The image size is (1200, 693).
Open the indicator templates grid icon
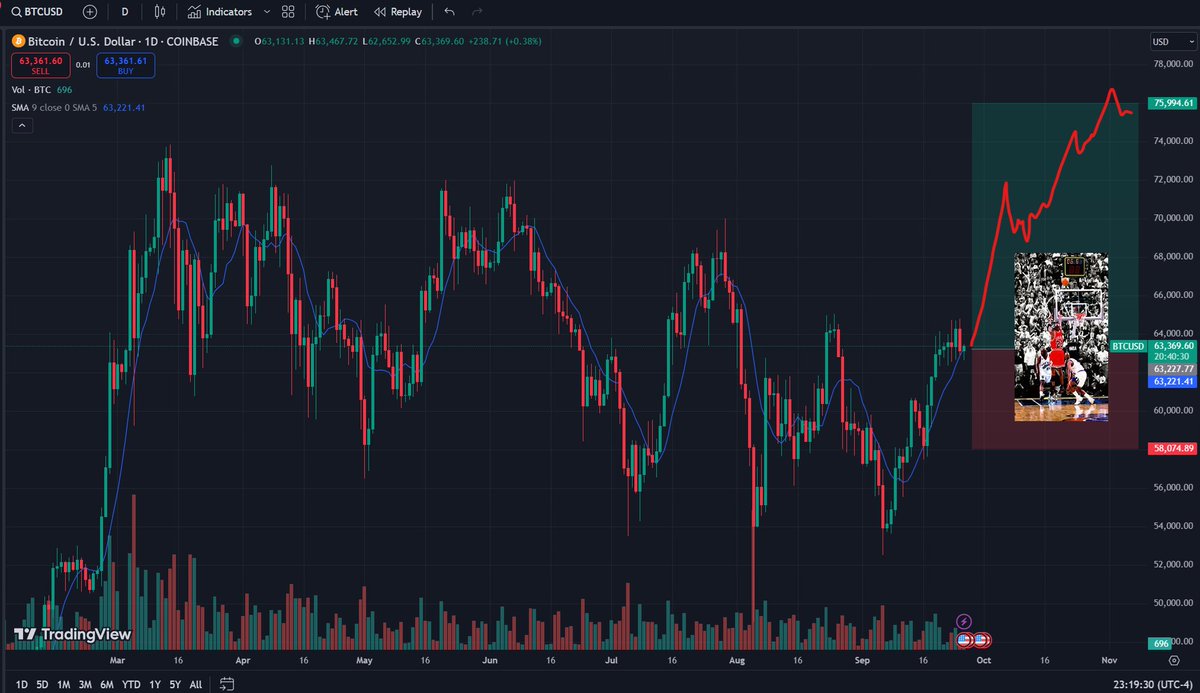coord(288,12)
